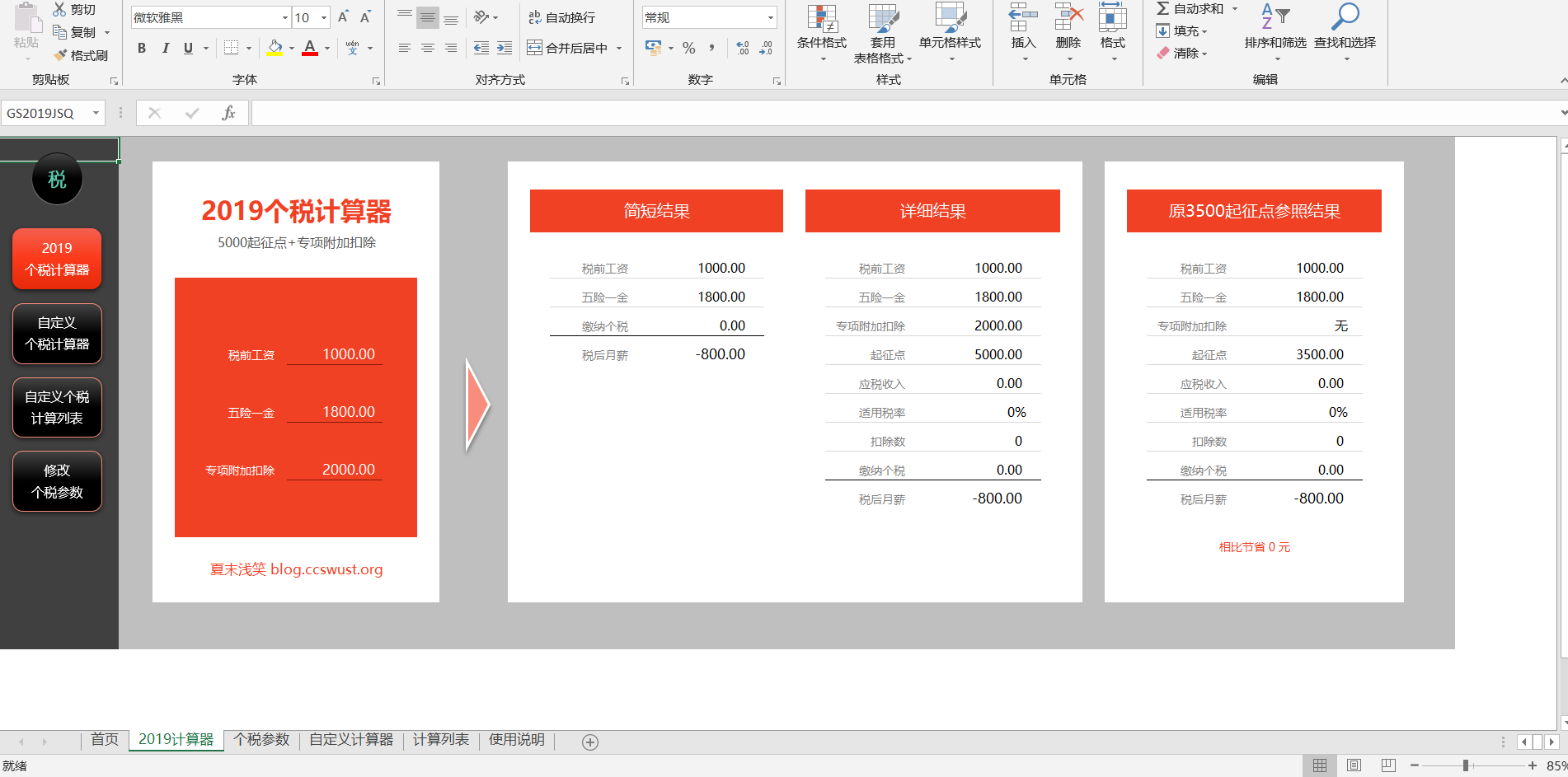Screen dimensions: 1568x777
Task: Click the 2019个税计算器 sidebar button
Action: pyautogui.click(x=57, y=259)
